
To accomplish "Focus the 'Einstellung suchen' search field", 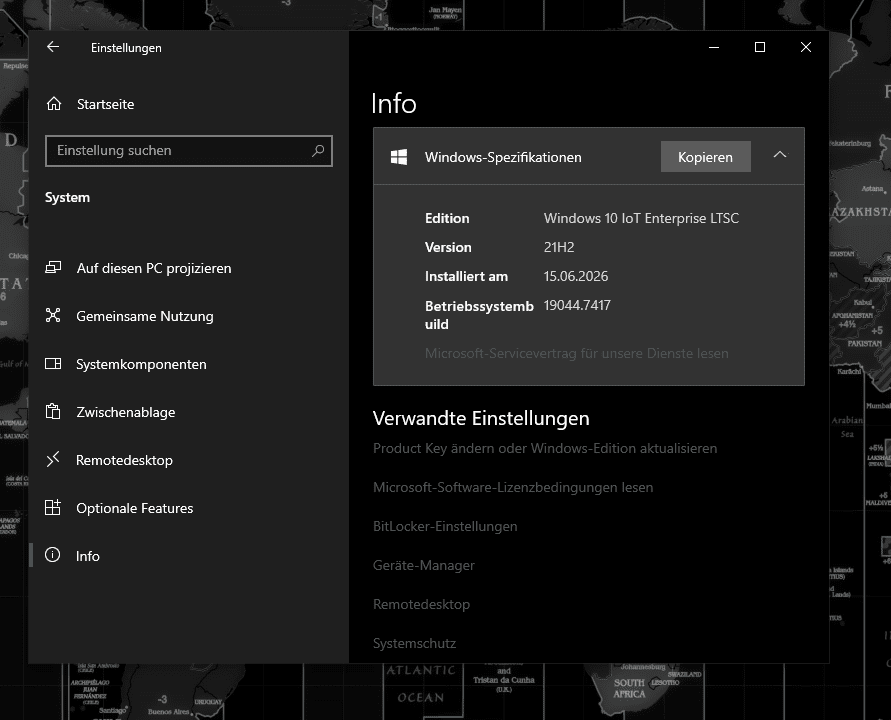I will (189, 151).
